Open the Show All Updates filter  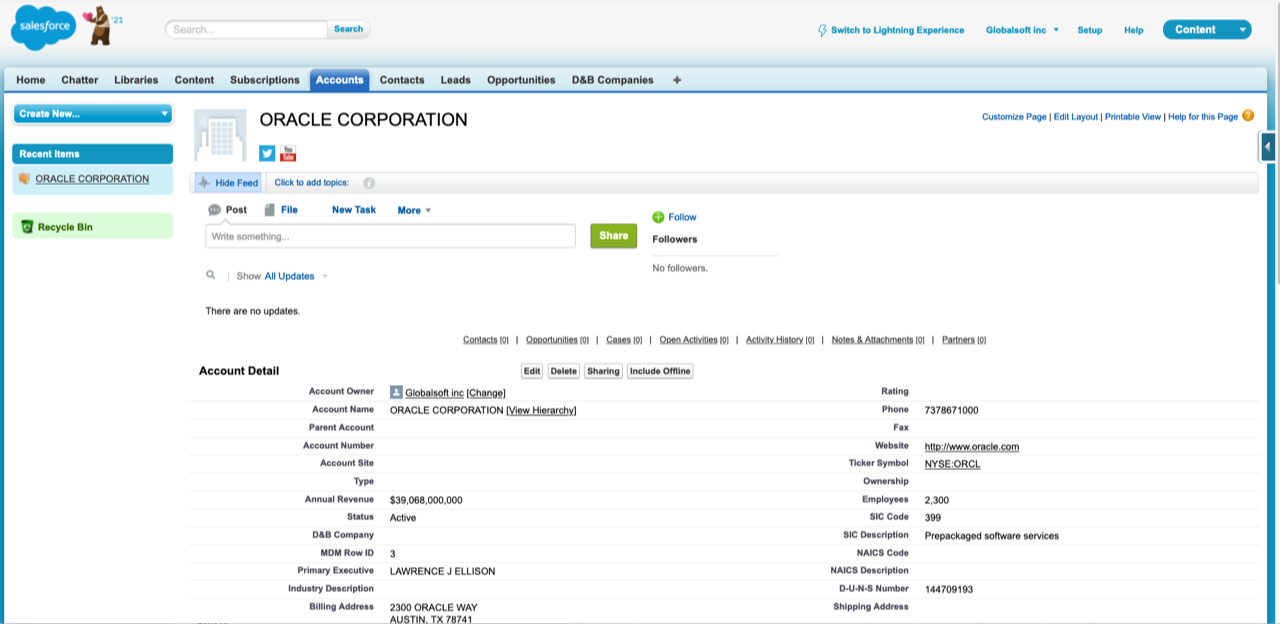(296, 276)
